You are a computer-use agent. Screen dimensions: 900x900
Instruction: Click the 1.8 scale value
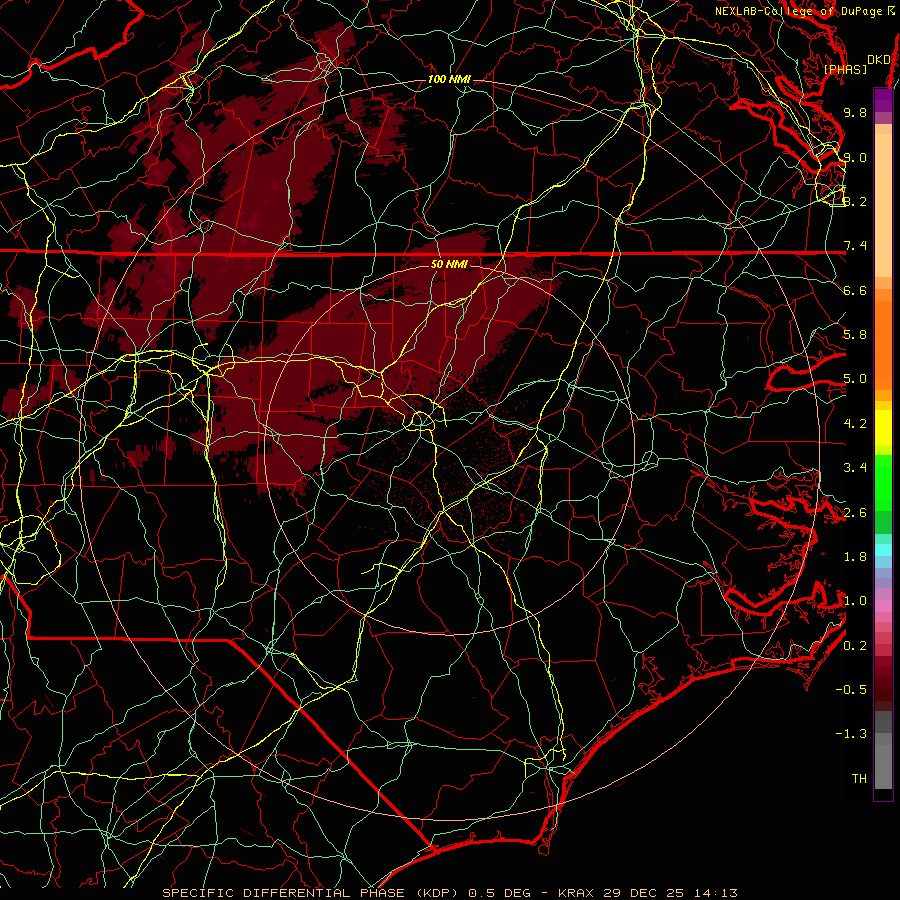pyautogui.click(x=855, y=557)
